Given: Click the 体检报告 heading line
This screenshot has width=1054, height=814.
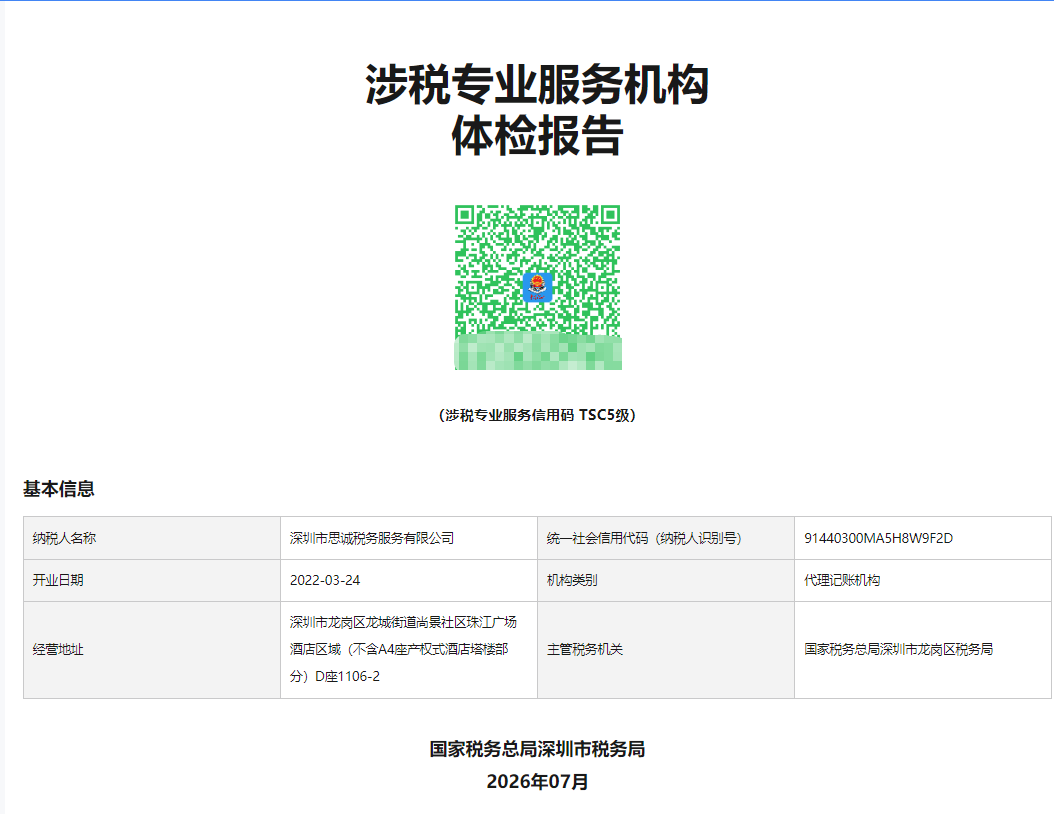Looking at the screenshot, I should pos(537,135).
